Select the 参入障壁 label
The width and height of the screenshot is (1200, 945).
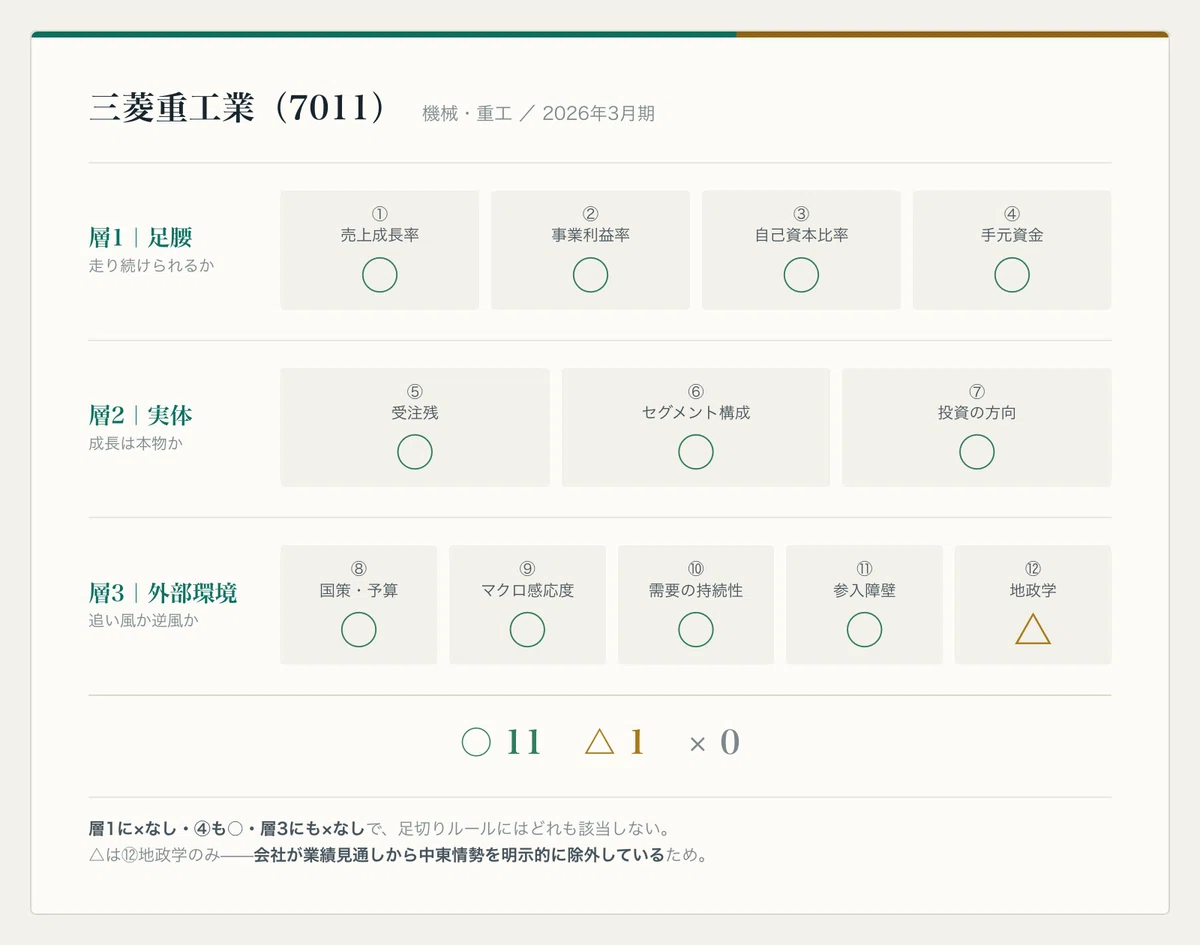pyautogui.click(x=864, y=590)
